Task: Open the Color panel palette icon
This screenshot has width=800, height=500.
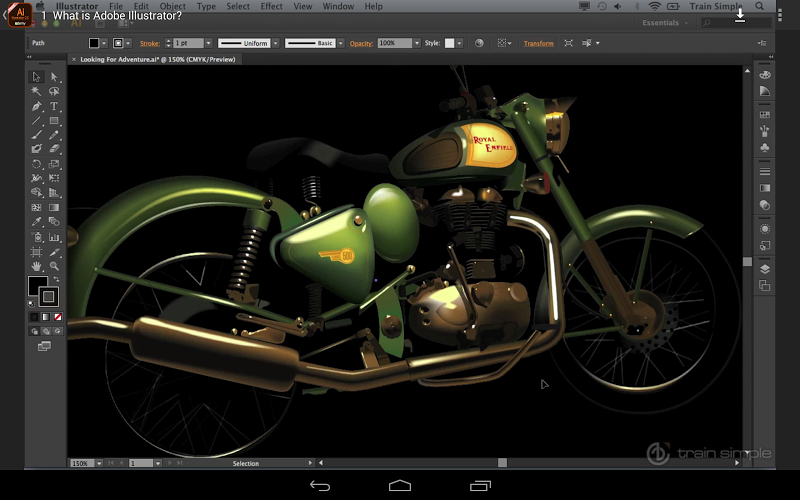Action: pos(765,75)
